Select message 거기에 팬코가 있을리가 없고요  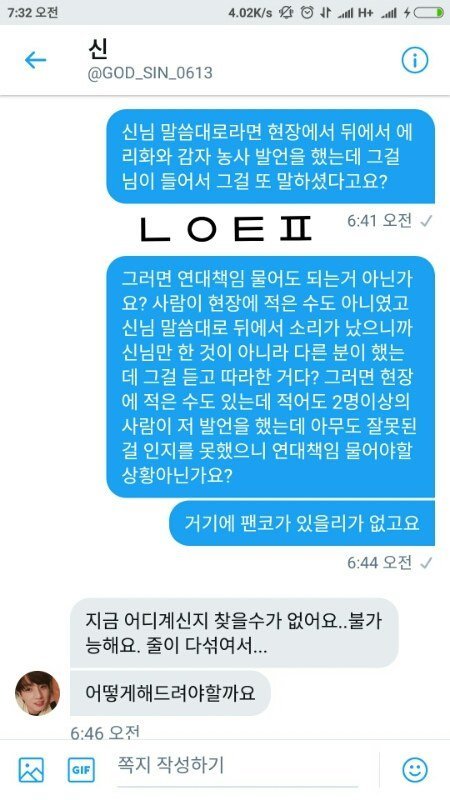coord(302,523)
